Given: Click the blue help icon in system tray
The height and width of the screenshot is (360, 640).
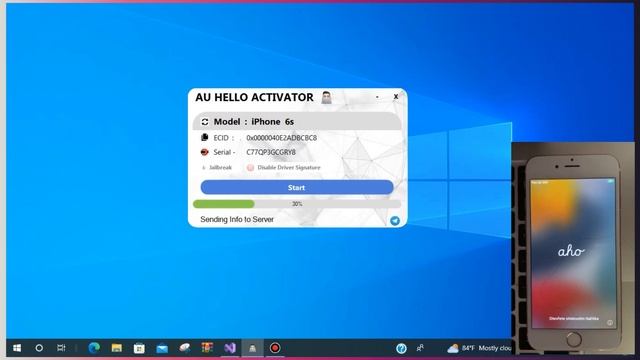Looking at the screenshot, I should (401, 348).
